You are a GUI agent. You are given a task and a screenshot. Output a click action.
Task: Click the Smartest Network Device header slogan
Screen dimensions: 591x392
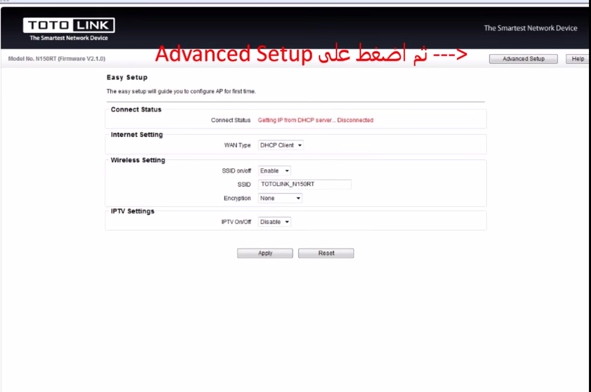coord(530,28)
